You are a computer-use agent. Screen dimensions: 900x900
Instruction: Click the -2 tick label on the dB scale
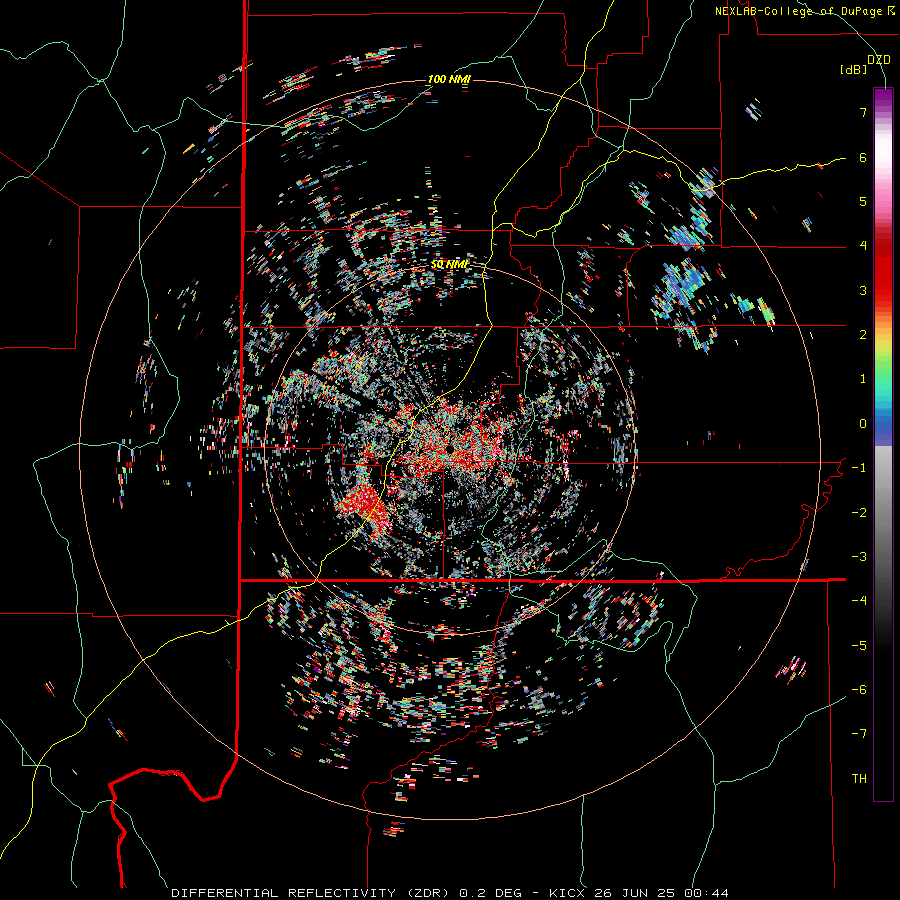pyautogui.click(x=859, y=513)
